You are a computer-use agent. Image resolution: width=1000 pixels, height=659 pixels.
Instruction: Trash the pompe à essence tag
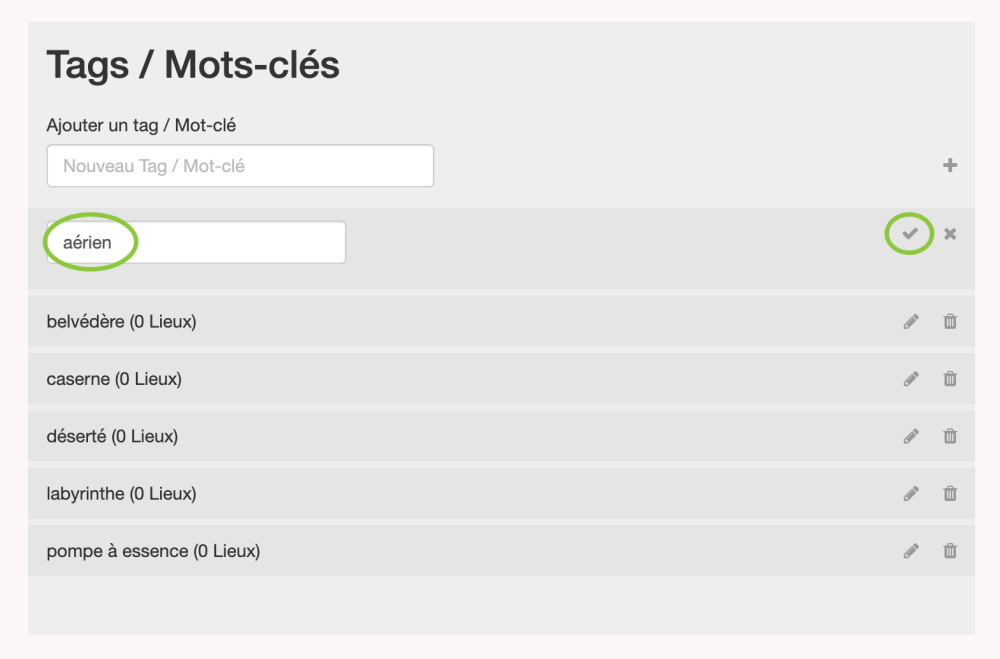(950, 551)
